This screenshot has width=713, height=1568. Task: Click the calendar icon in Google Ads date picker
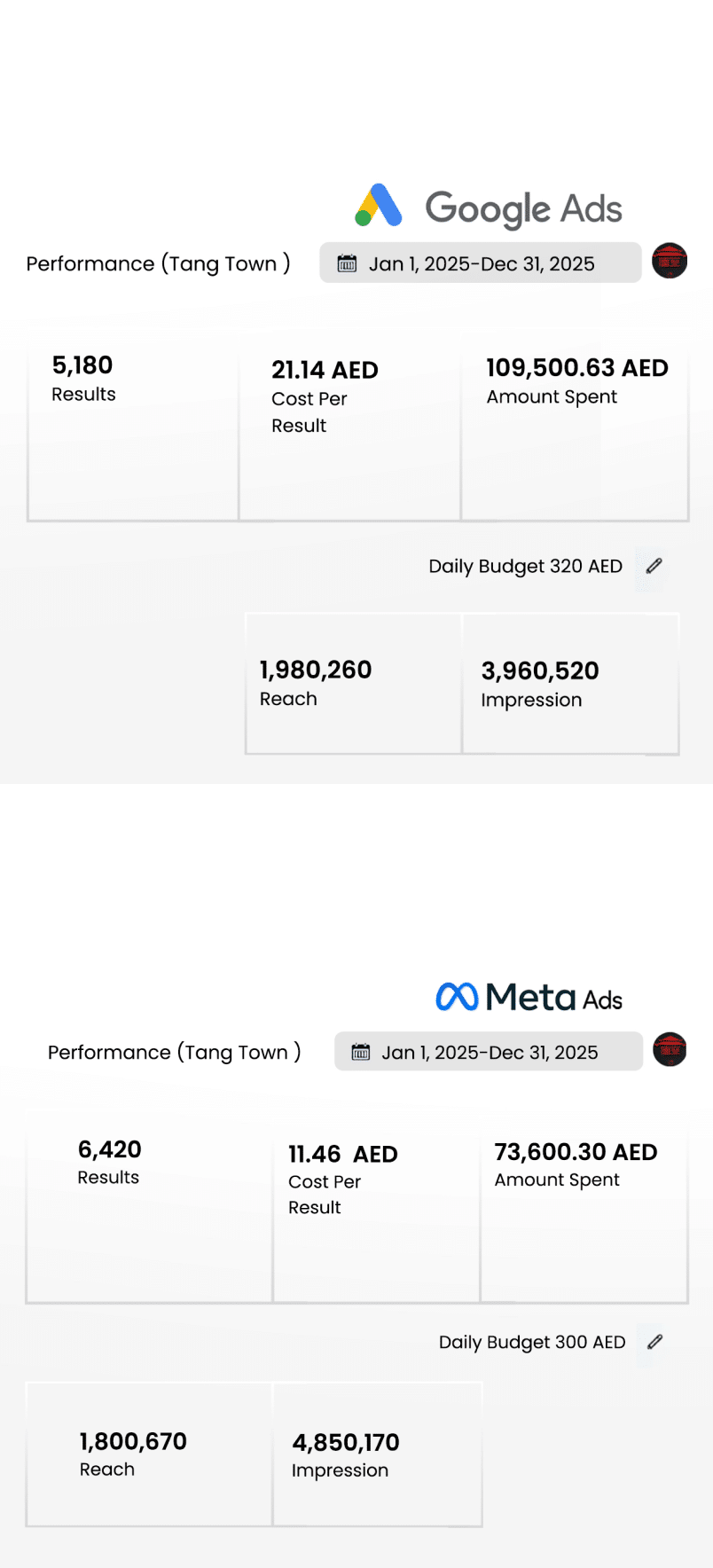[x=348, y=263]
